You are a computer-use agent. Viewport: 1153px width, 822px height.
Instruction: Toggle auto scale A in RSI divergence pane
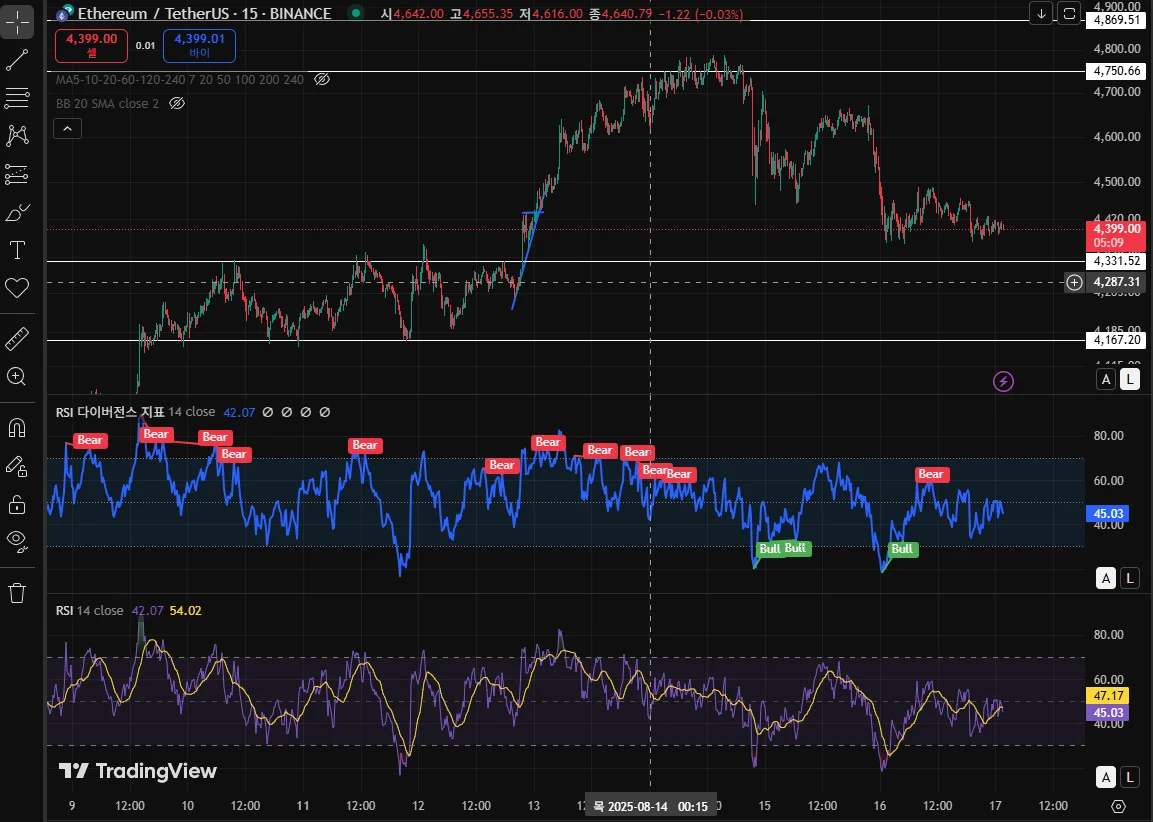pos(1106,578)
